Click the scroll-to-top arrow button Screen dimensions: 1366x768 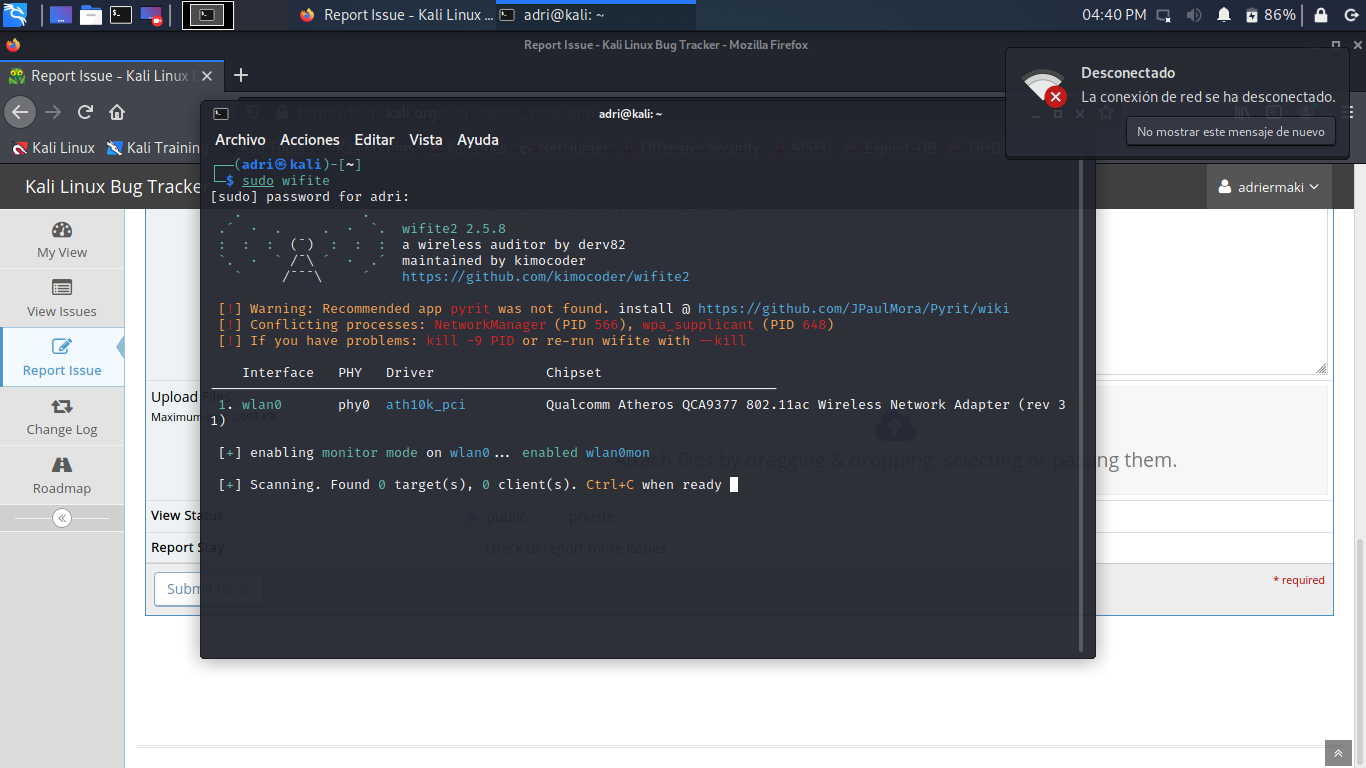pyautogui.click(x=1337, y=753)
